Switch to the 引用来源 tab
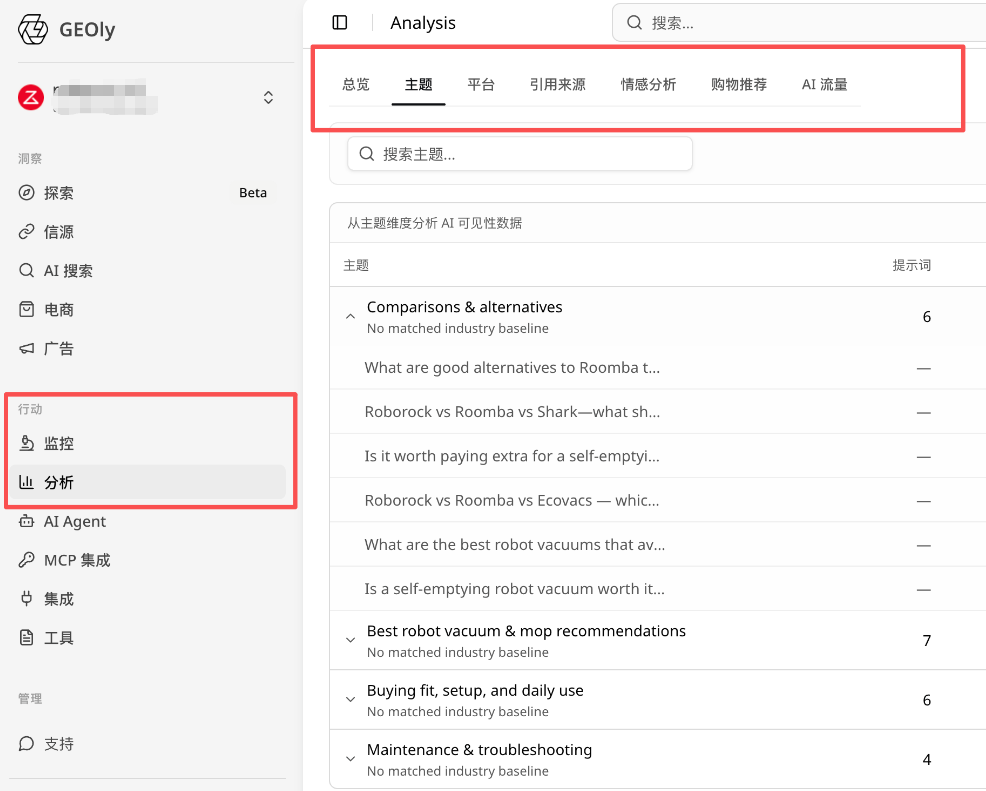This screenshot has height=791, width=986. [x=558, y=84]
